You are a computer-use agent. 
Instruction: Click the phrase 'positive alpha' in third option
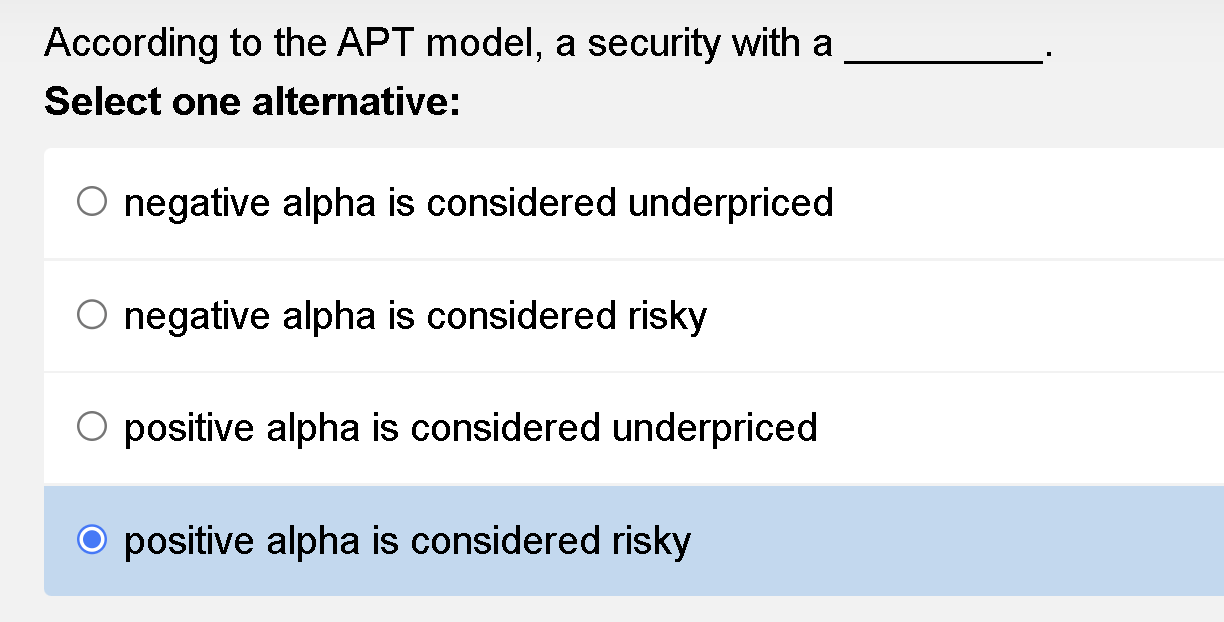point(222,428)
